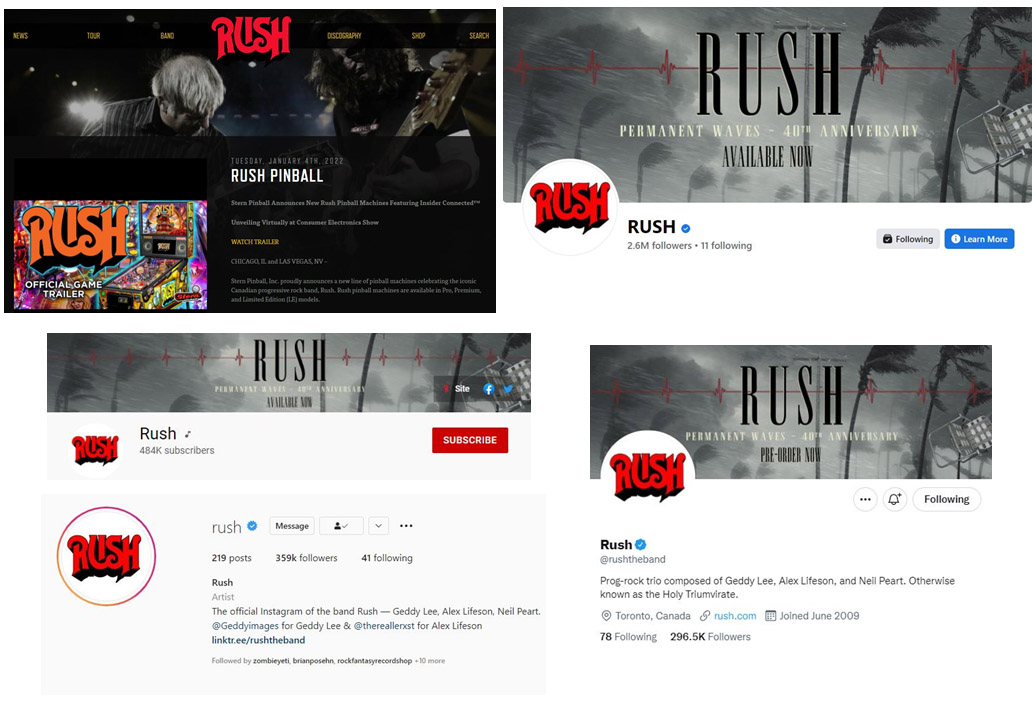The height and width of the screenshot is (701, 1036).
Task: Click the Twitter bird icon on YouTube banner
Action: point(509,388)
